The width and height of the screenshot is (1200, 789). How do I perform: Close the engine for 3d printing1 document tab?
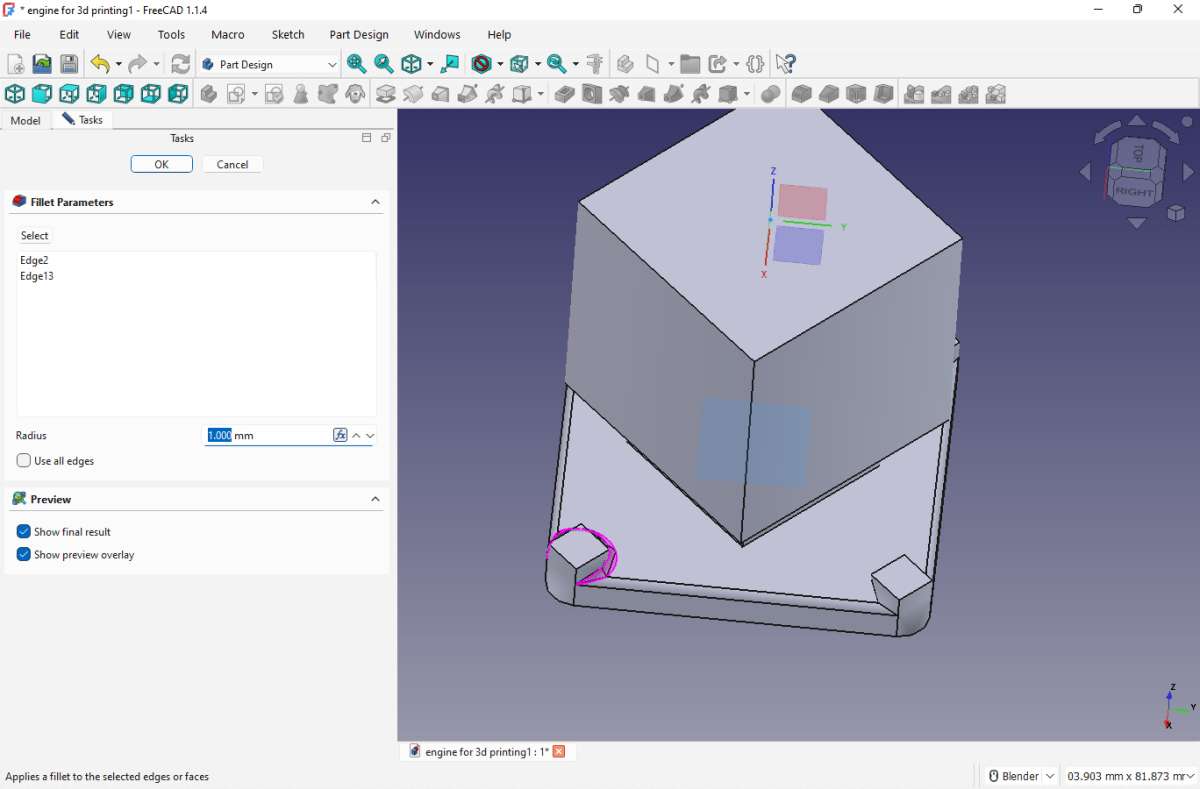coord(559,752)
